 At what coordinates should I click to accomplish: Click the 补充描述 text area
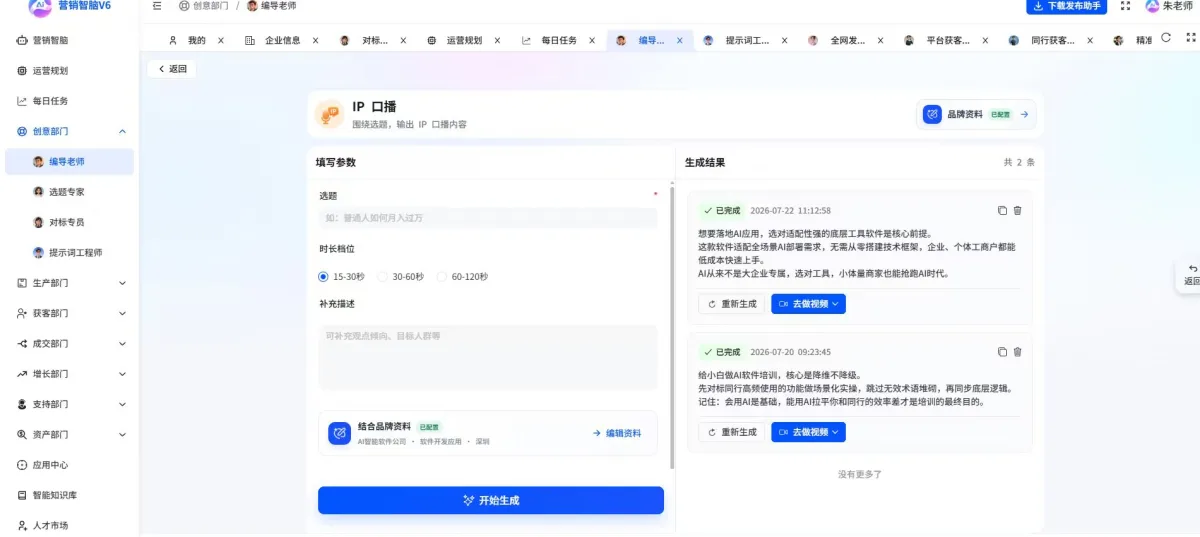(488, 357)
